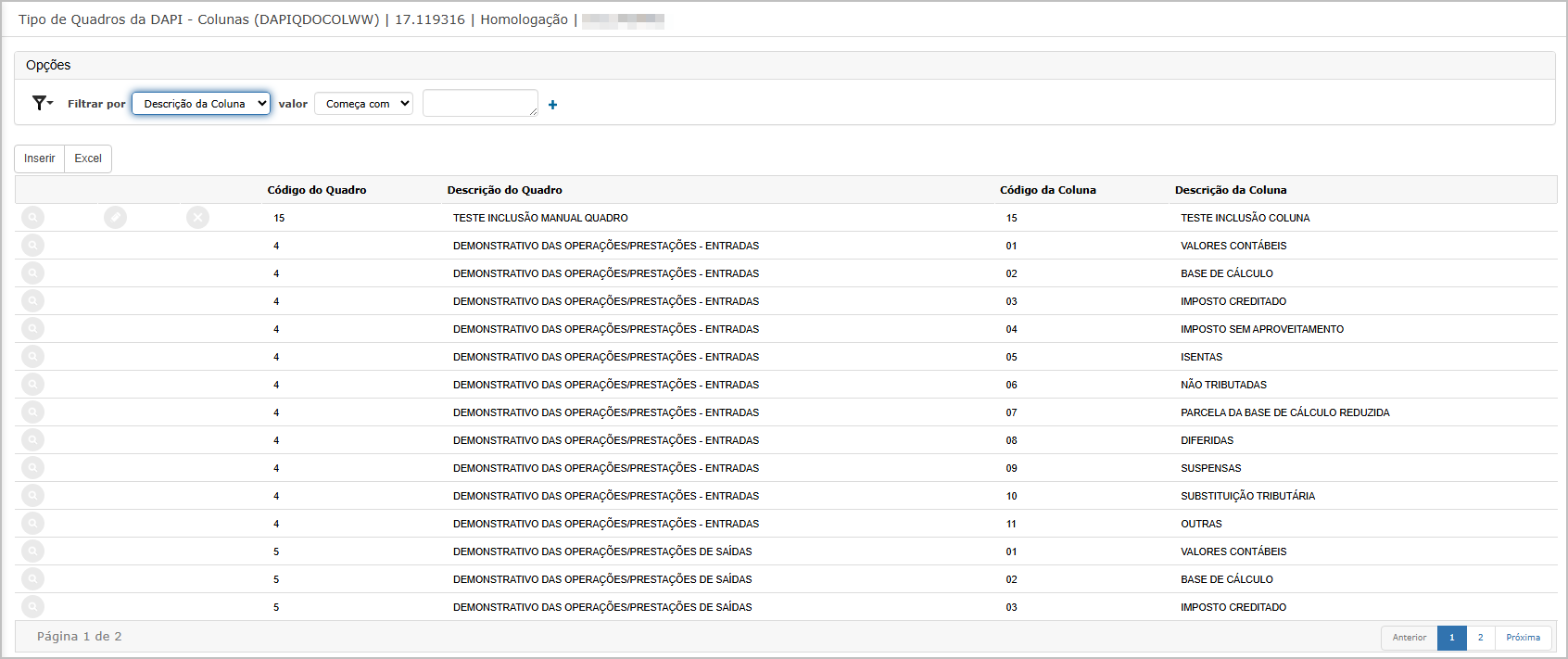The image size is (1568, 659).
Task: Edit the TESTE INCLUSÃO MANUAL QUADRO row
Action: tap(115, 218)
